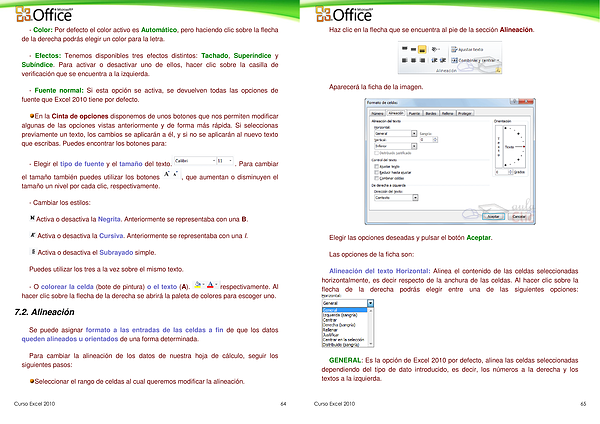Switch to the Número tab
This screenshot has width=600, height=424.
[377, 113]
